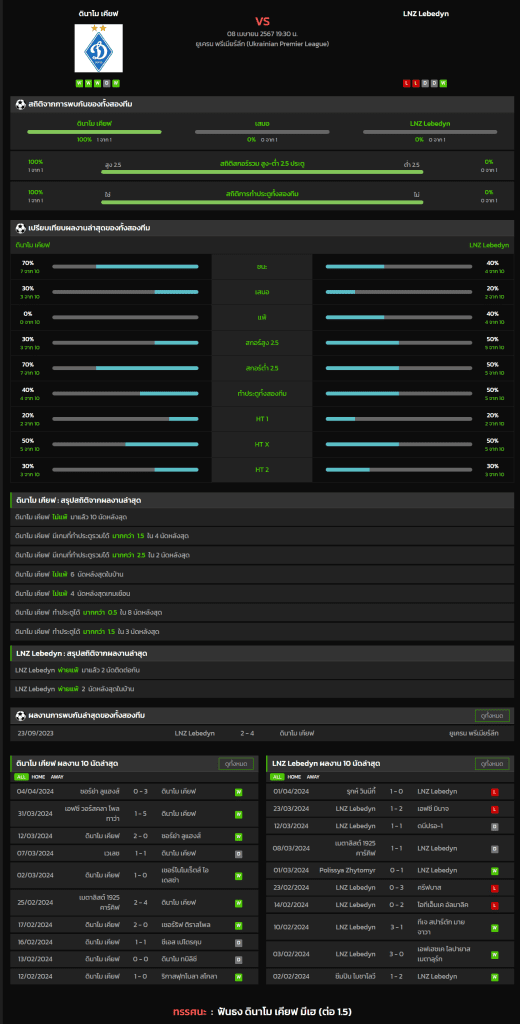Click the '1 - 5' score on the 31/03/2024 row
520x1024 pixels.
pyautogui.click(x=140, y=814)
